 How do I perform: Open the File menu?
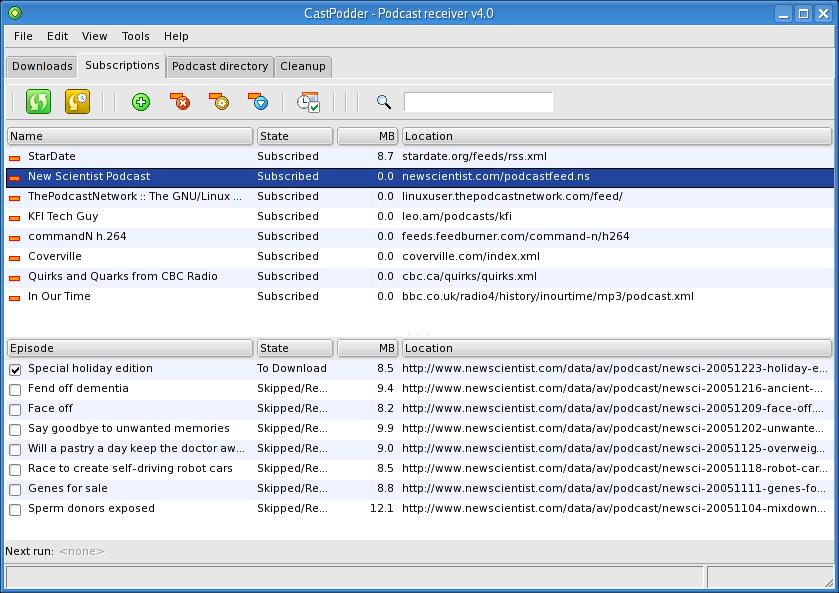[23, 36]
